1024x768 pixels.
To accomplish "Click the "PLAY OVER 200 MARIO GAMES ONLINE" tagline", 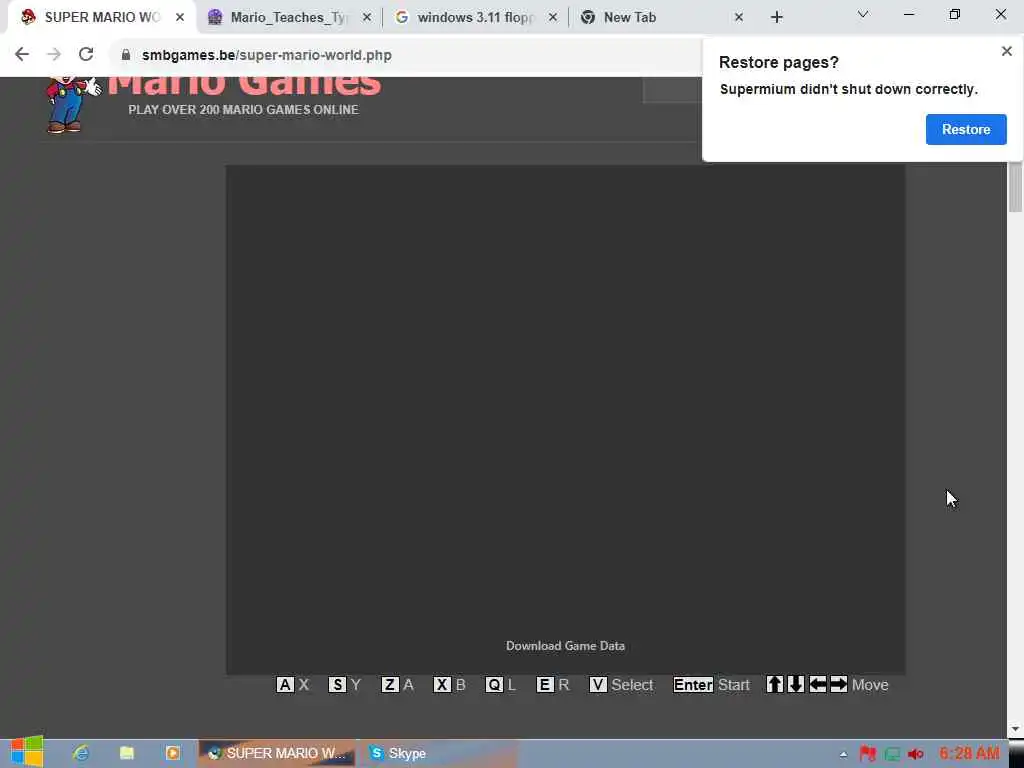I will click(x=244, y=110).
